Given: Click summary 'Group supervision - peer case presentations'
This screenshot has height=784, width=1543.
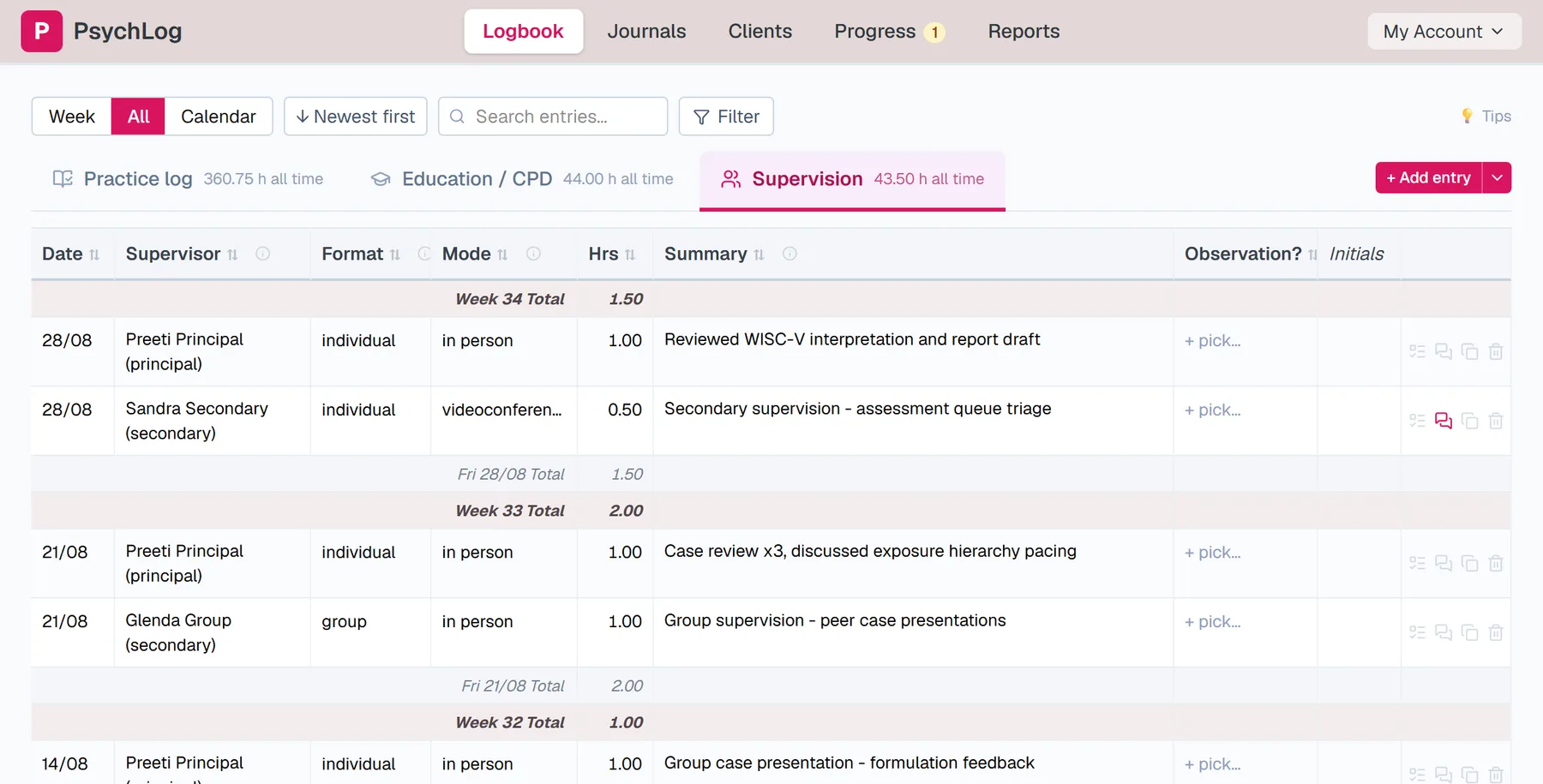Looking at the screenshot, I should tap(835, 620).
